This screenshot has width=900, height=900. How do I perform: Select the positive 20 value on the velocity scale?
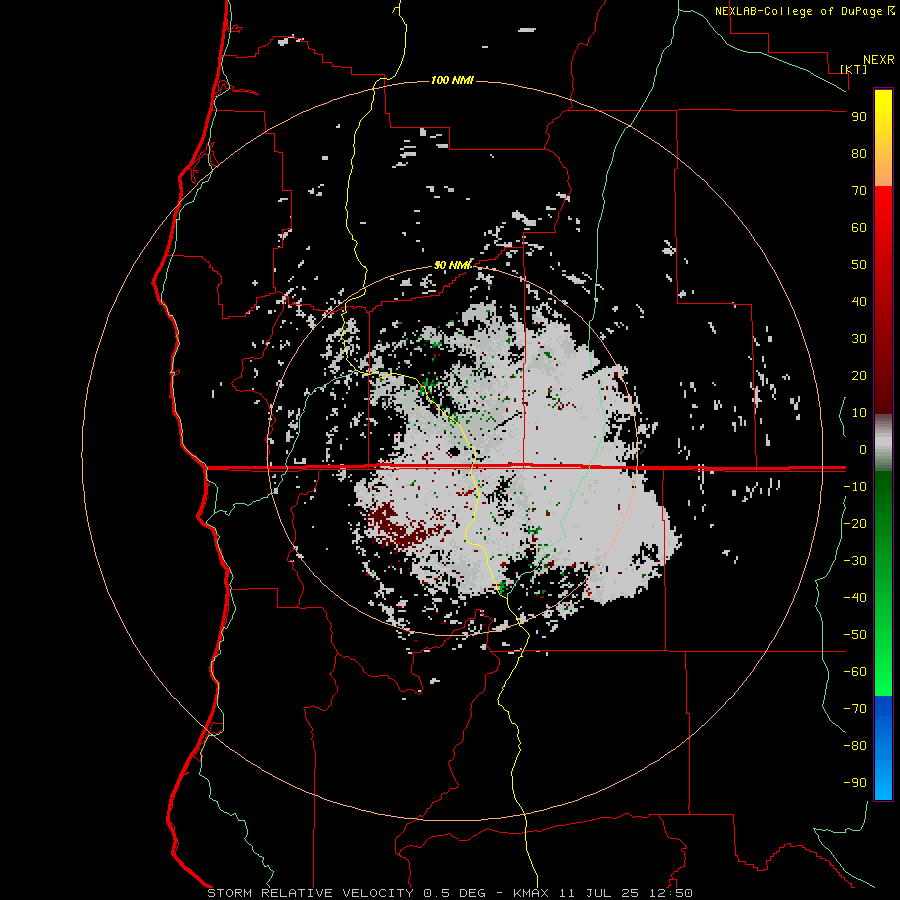tap(859, 376)
